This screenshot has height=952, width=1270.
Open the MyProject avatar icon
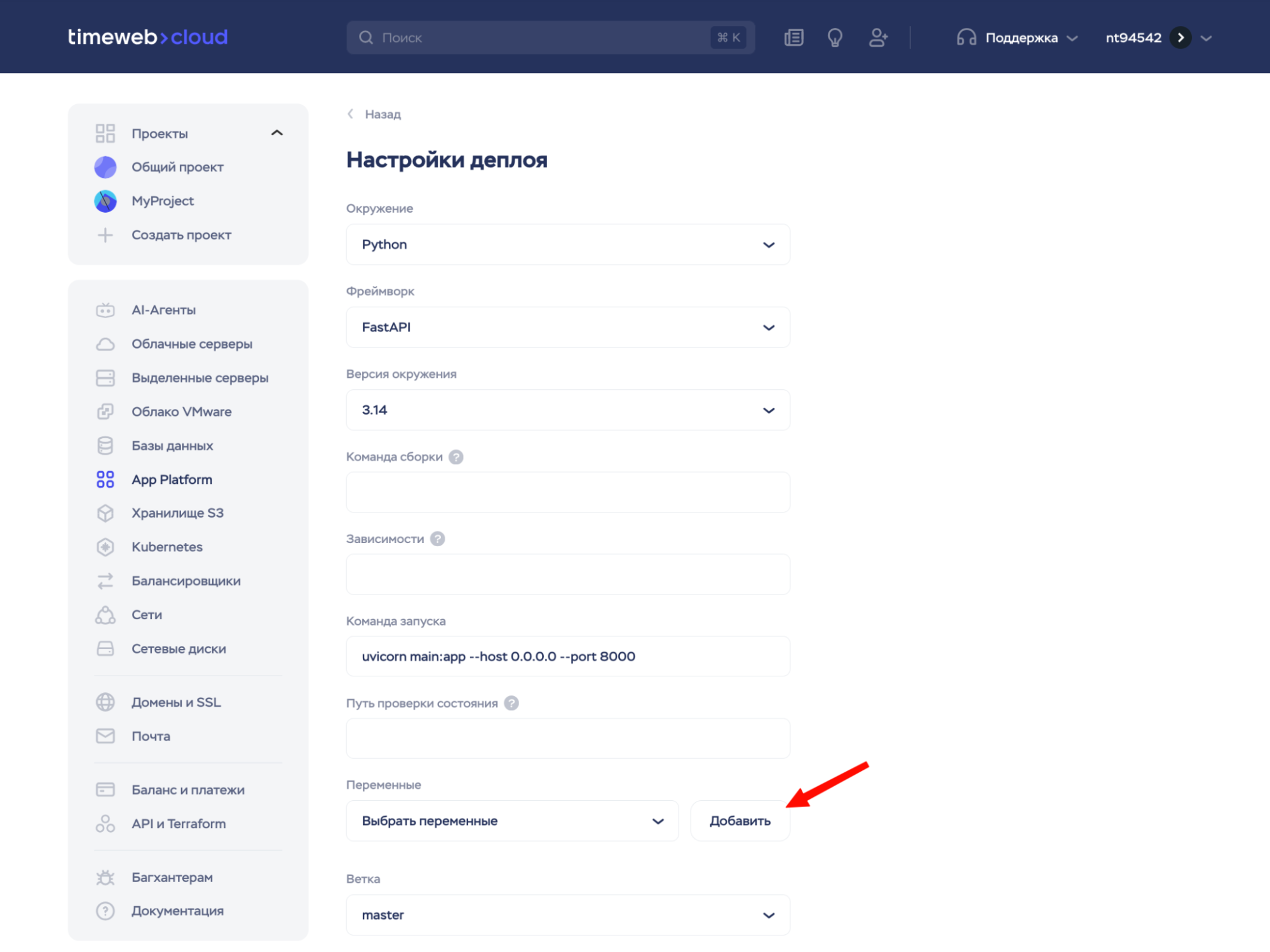coord(105,201)
